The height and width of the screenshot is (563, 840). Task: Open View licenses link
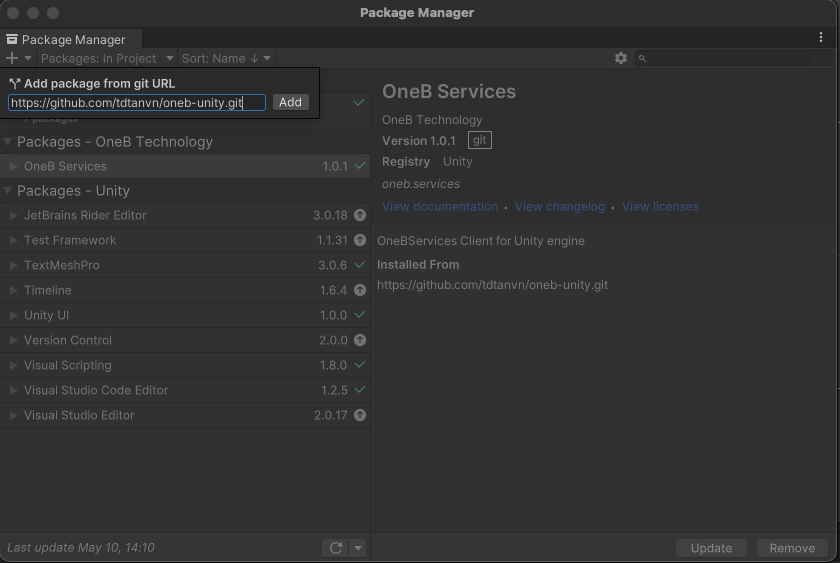point(660,206)
